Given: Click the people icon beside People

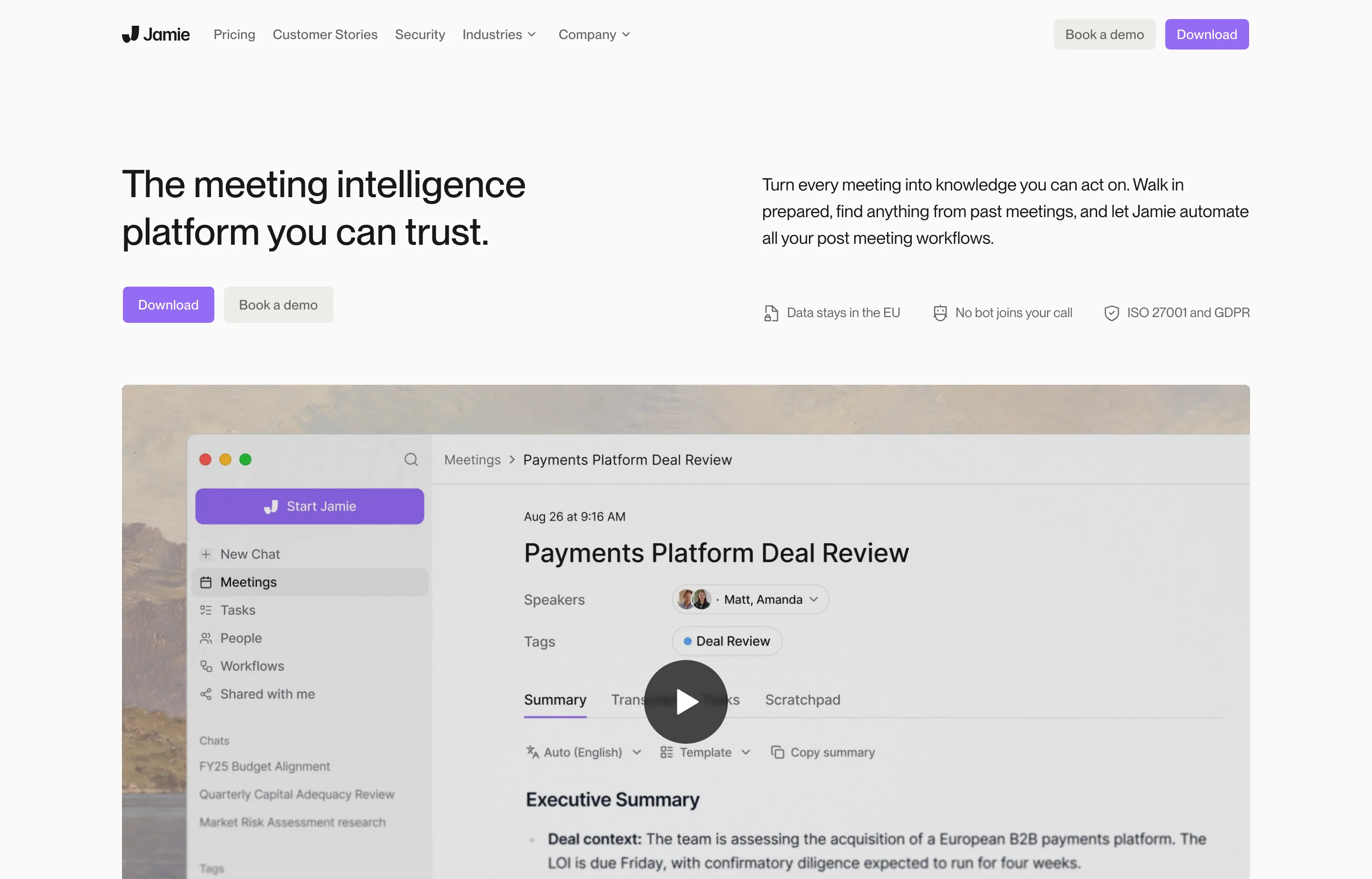Looking at the screenshot, I should tap(206, 638).
